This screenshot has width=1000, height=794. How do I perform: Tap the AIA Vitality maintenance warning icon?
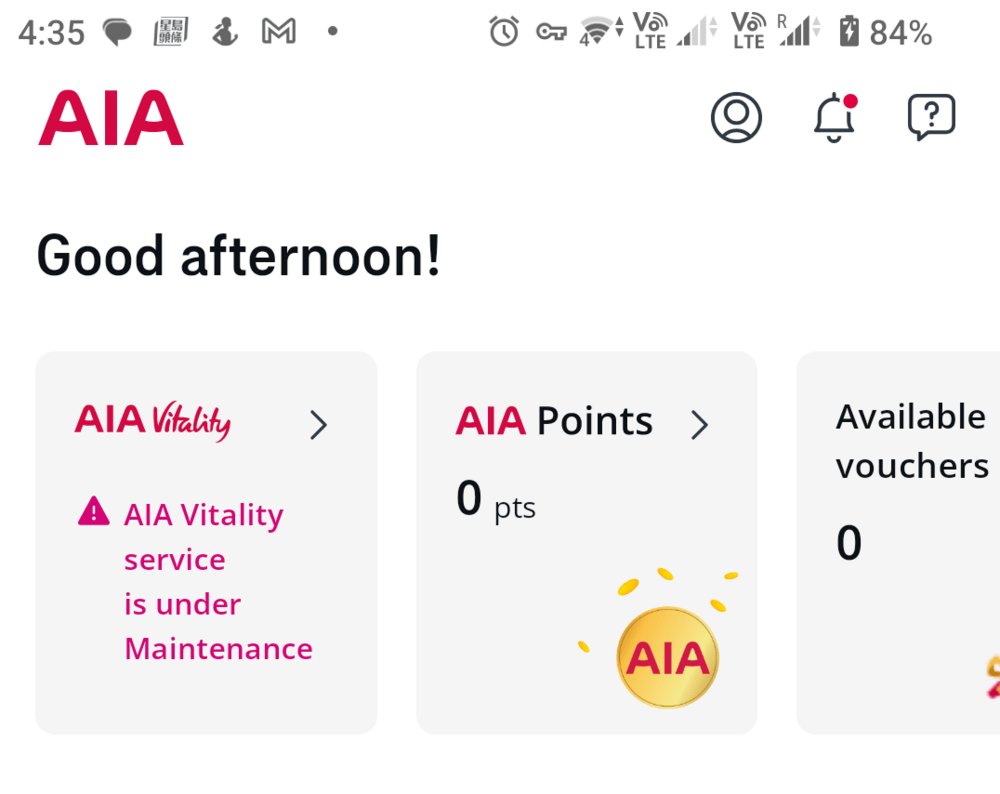click(x=92, y=512)
